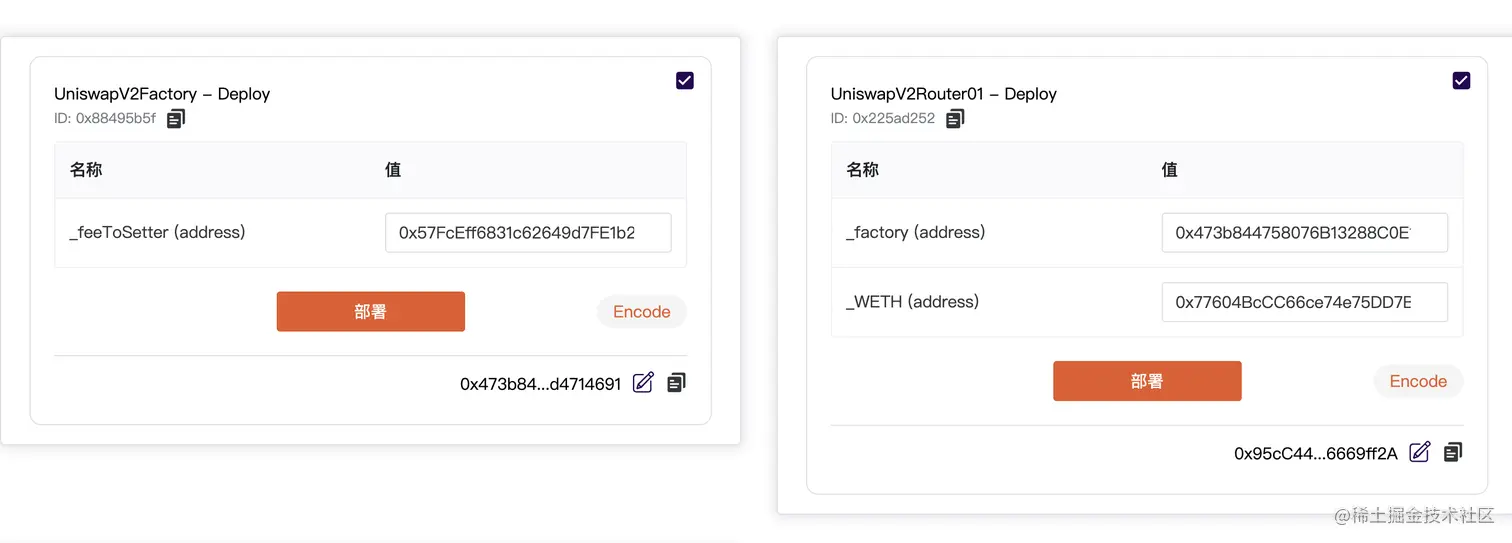Viewport: 1512px width, 543px height.
Task: Copy the UniswapV2Router01 ID 0x225ad252
Action: tap(955, 119)
